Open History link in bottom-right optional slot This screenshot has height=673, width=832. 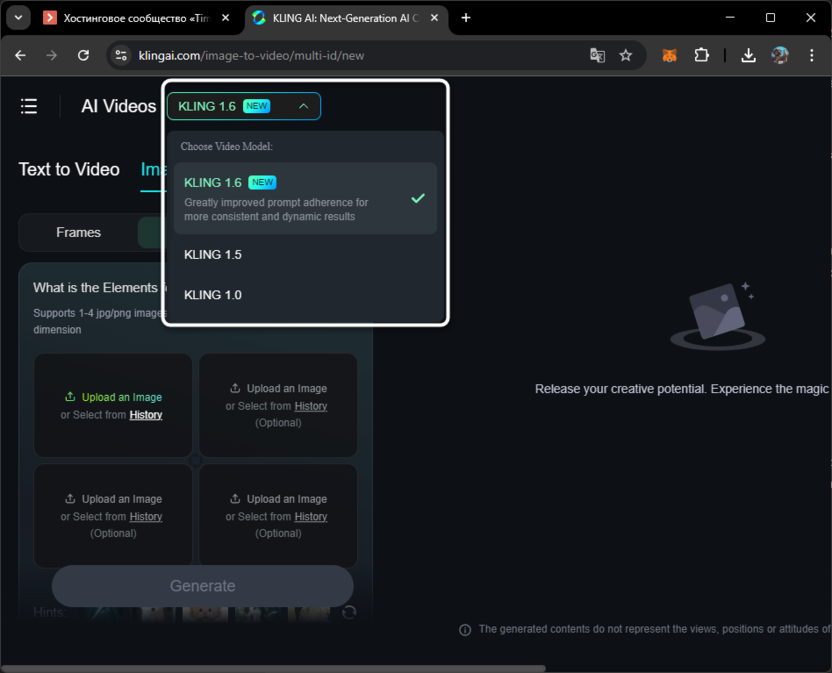pyautogui.click(x=311, y=517)
